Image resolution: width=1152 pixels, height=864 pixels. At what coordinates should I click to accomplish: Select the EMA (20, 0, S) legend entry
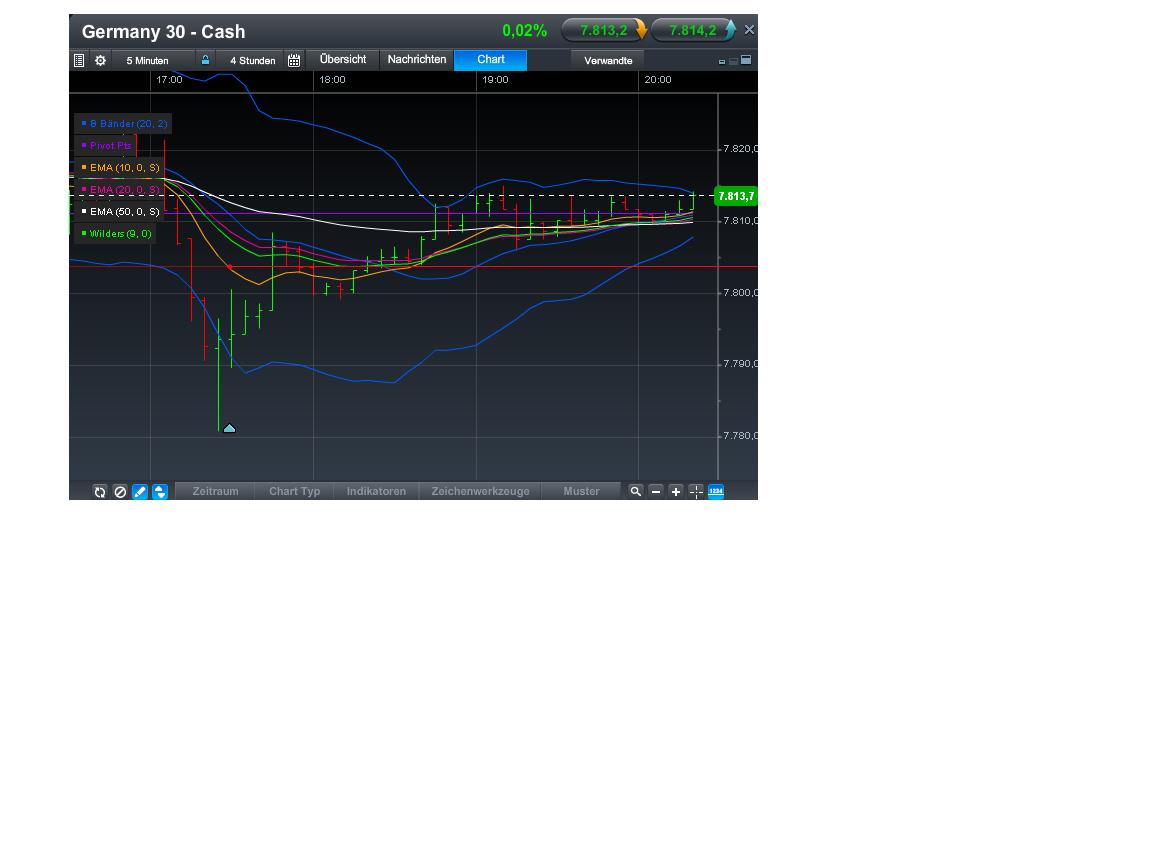click(119, 190)
